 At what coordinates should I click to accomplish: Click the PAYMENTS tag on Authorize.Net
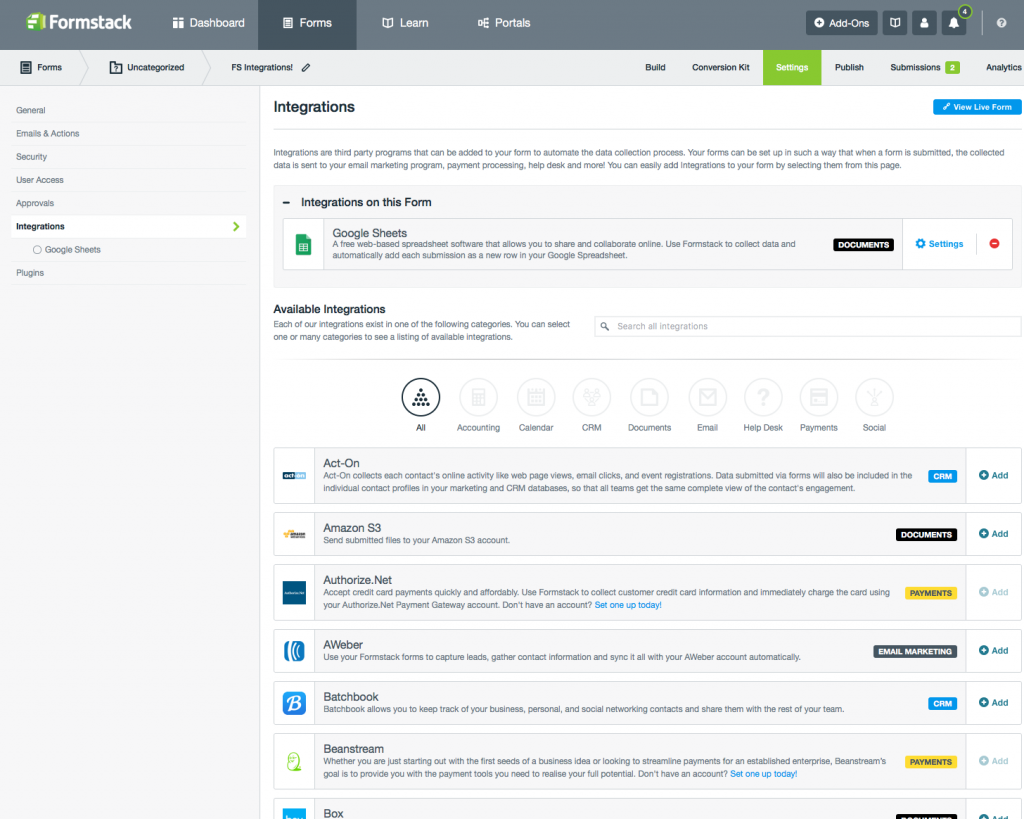(931, 593)
